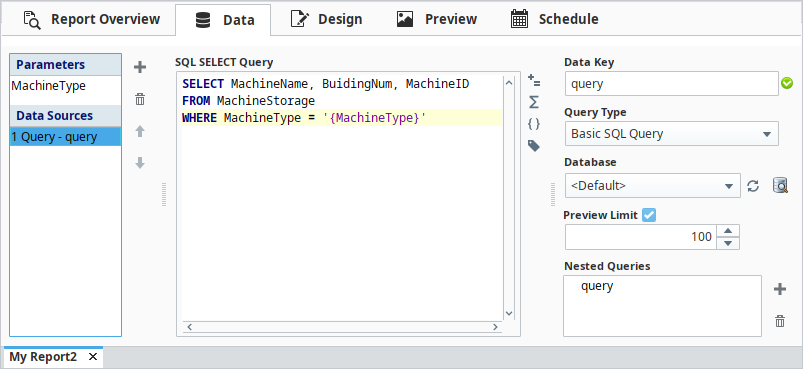The width and height of the screenshot is (803, 369).
Task: Open the Schedule tab
Action: pyautogui.click(x=555, y=19)
